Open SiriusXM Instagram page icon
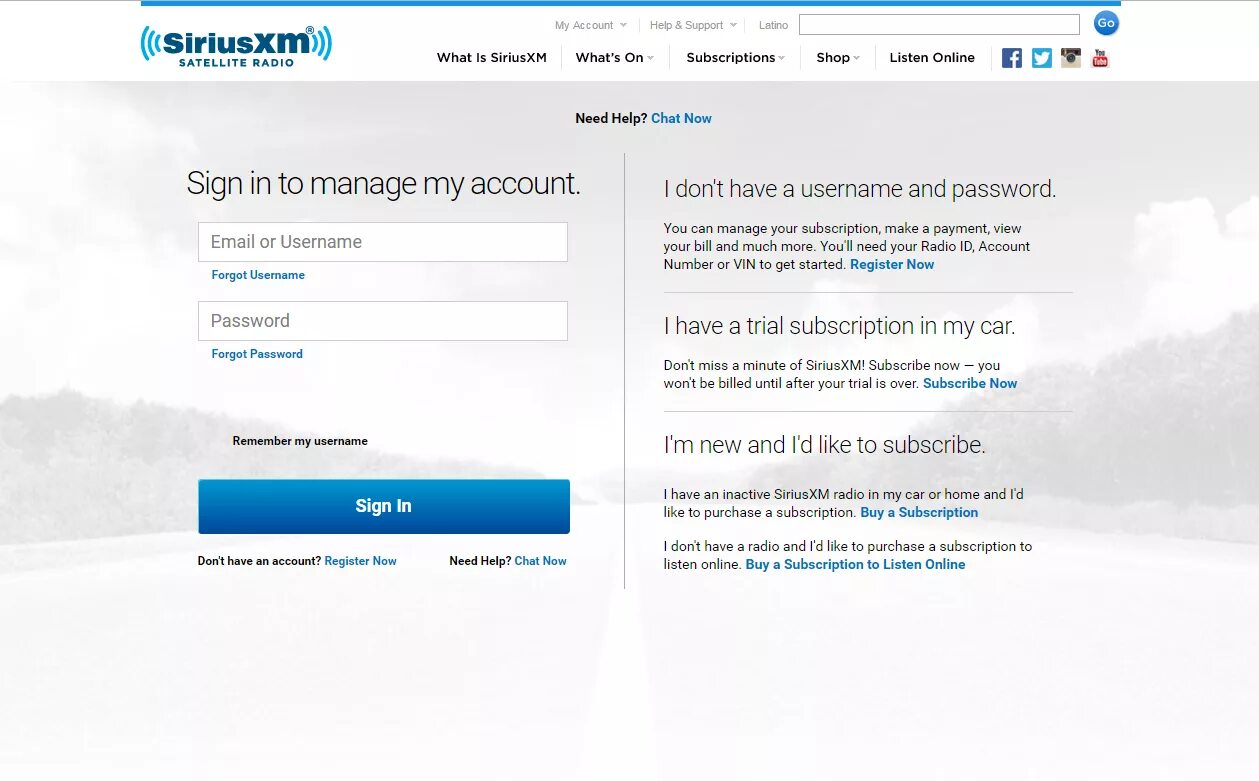Screen dimensions: 1259x781 [x=1071, y=58]
